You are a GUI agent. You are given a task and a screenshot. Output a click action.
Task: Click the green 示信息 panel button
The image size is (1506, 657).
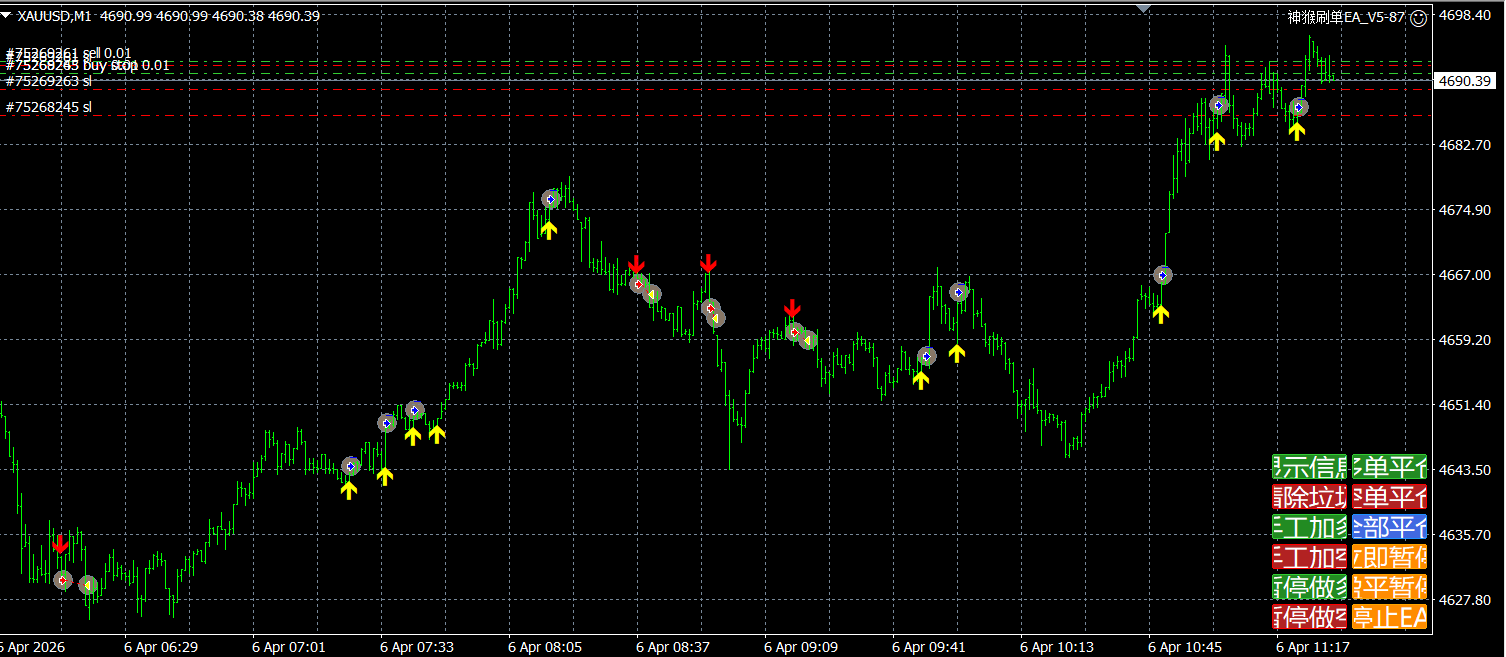1310,466
